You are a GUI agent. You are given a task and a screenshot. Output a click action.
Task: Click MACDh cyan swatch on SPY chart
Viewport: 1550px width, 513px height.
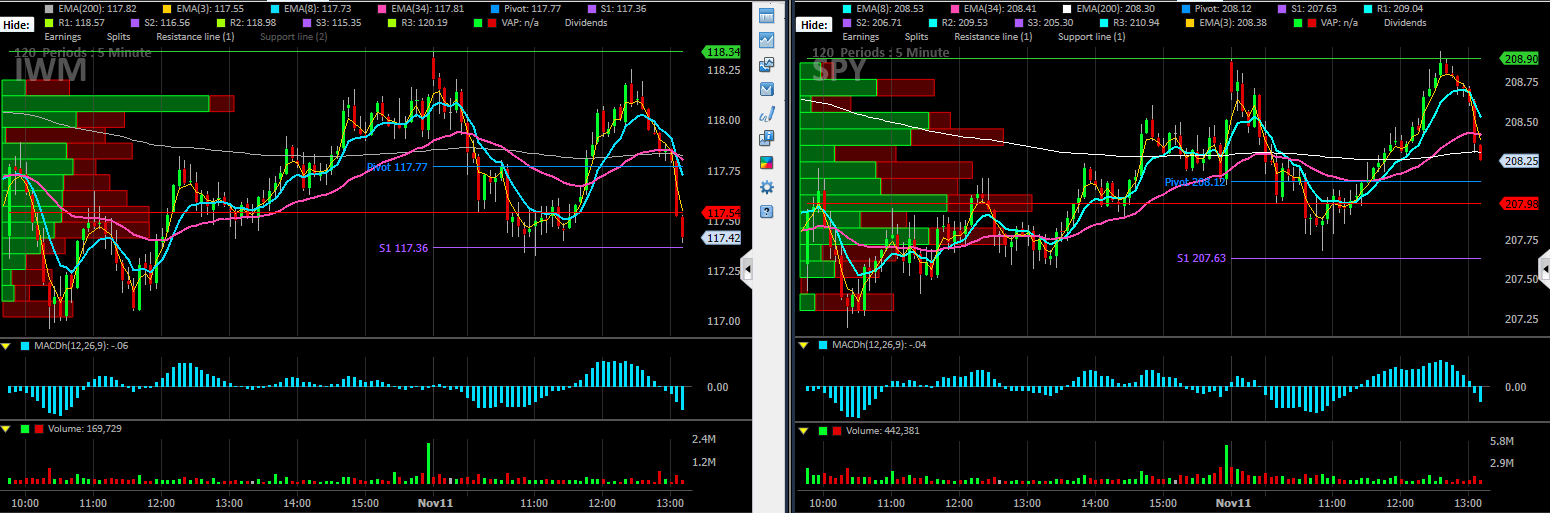[x=823, y=345]
